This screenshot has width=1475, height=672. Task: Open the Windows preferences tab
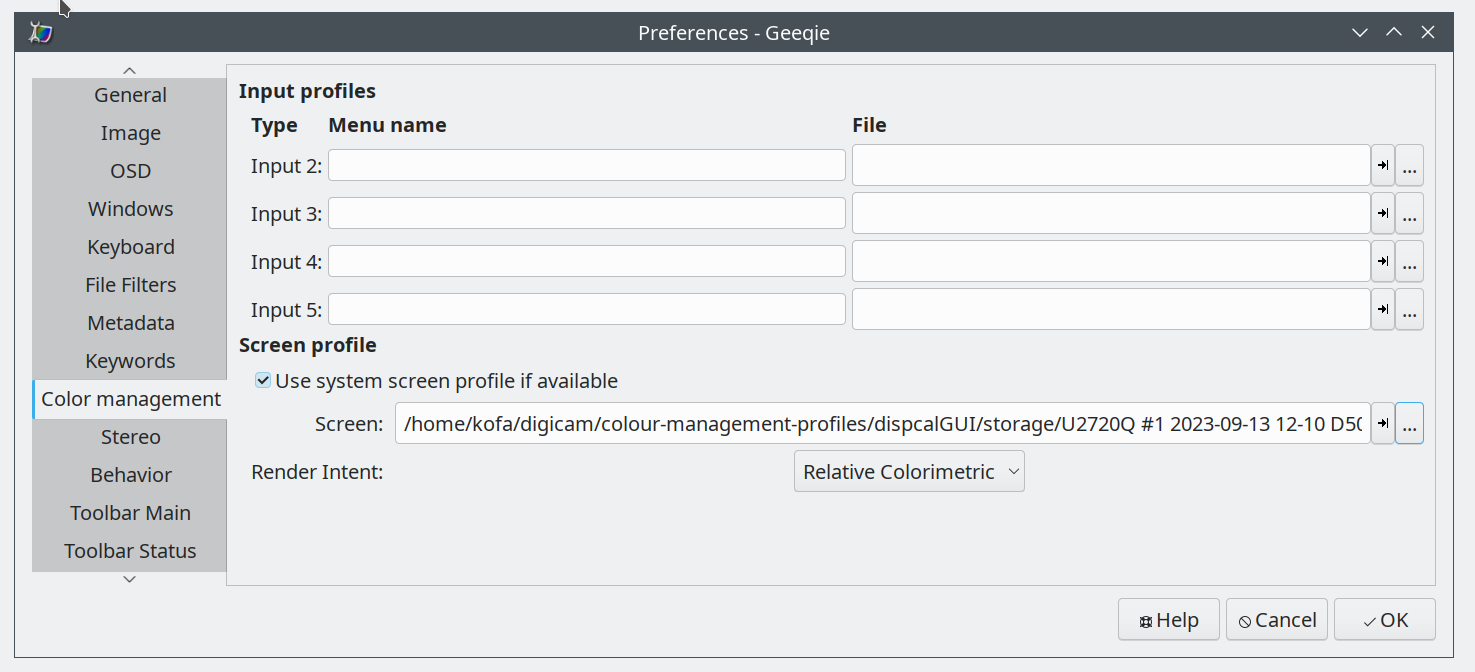coord(130,209)
